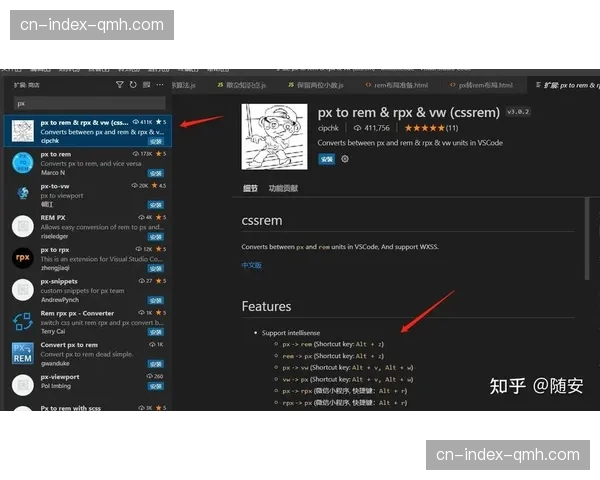Viewport: 600px width, 480px height.
Task: Select the Rem rpx px Converter icon
Action: click(x=22, y=321)
